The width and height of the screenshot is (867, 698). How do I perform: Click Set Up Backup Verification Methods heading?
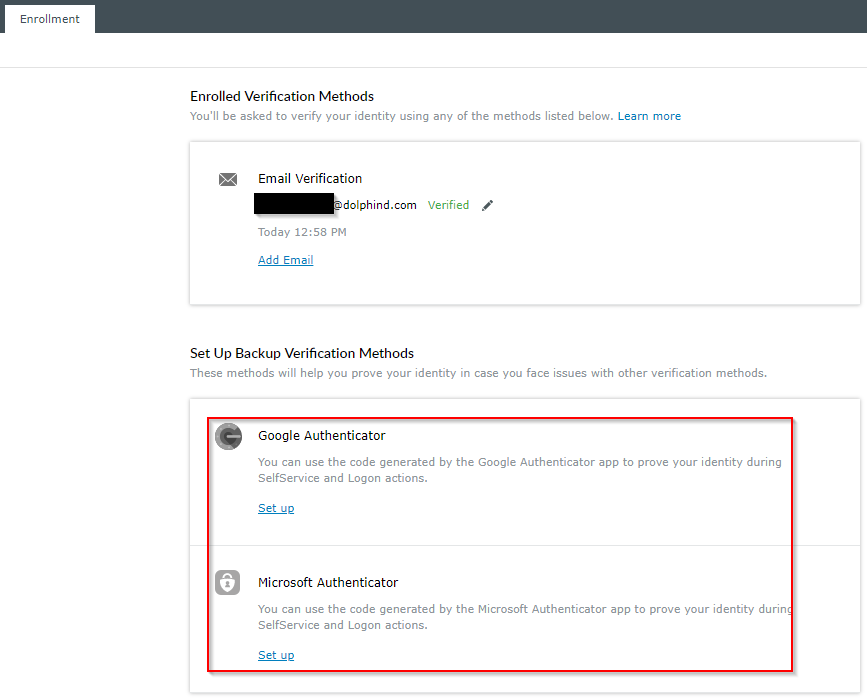click(x=302, y=353)
